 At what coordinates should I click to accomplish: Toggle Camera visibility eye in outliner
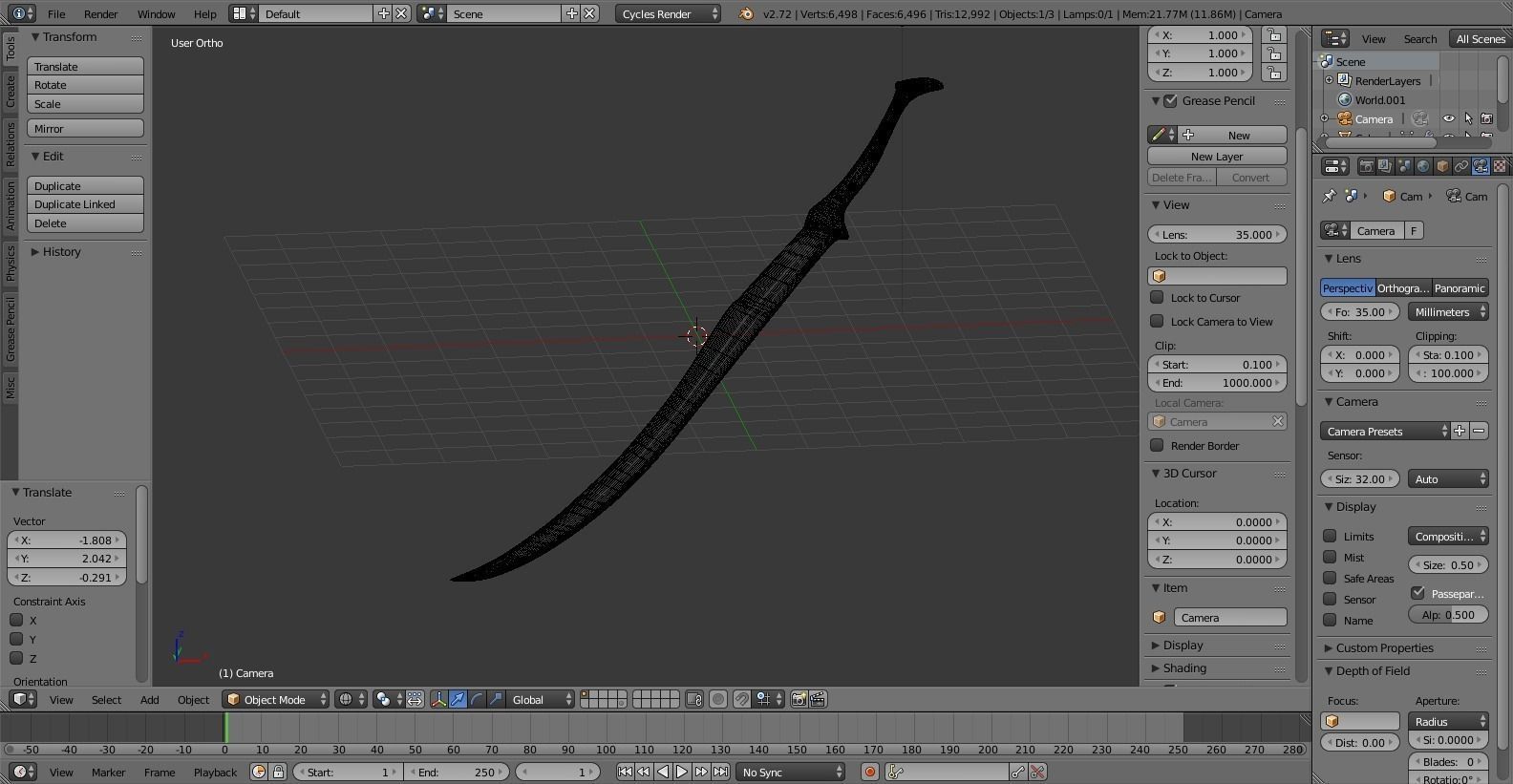coord(1449,118)
